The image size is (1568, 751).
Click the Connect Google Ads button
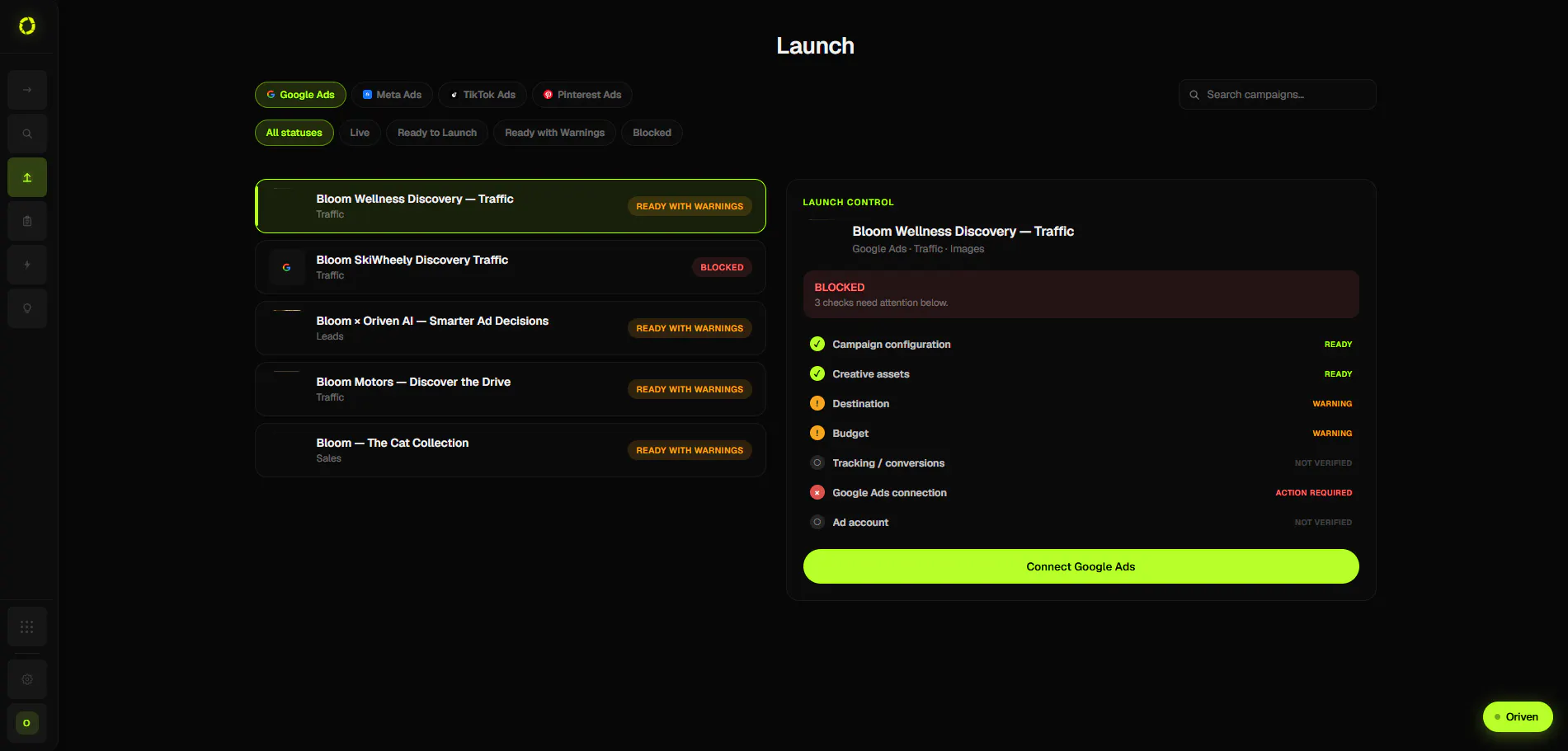pyautogui.click(x=1081, y=566)
